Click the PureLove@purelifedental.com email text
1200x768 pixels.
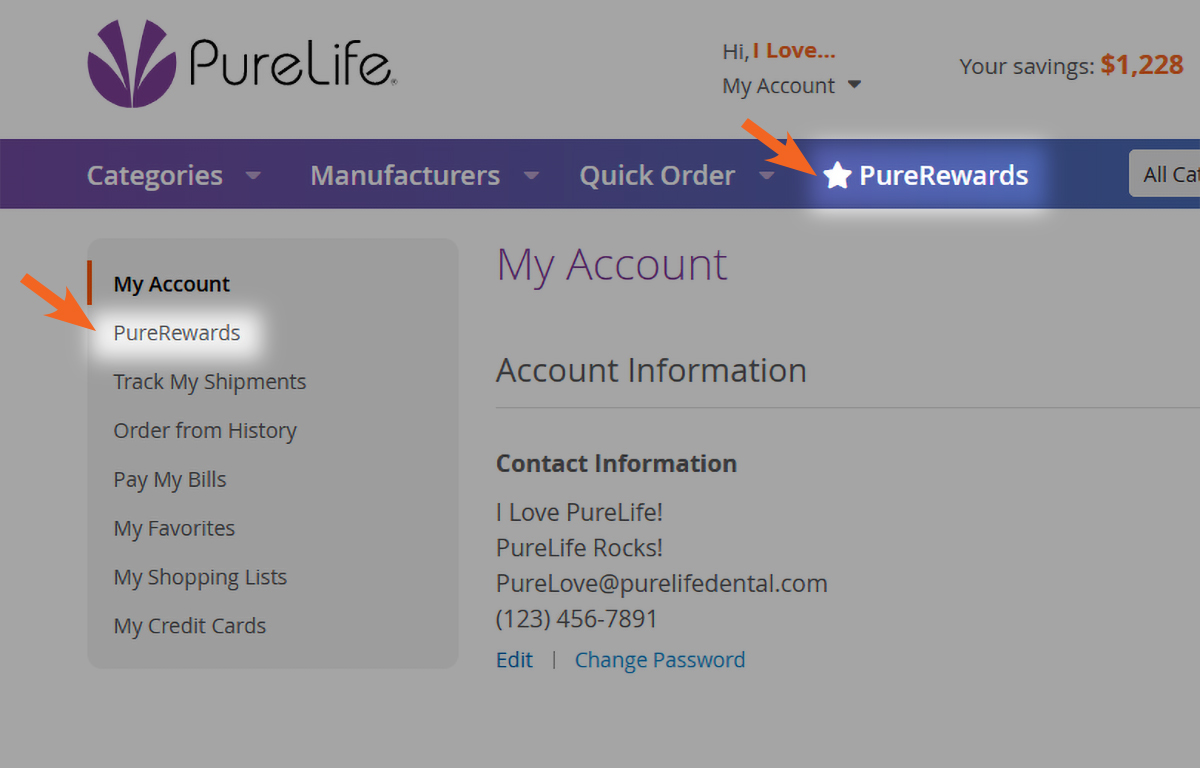pyautogui.click(x=662, y=583)
